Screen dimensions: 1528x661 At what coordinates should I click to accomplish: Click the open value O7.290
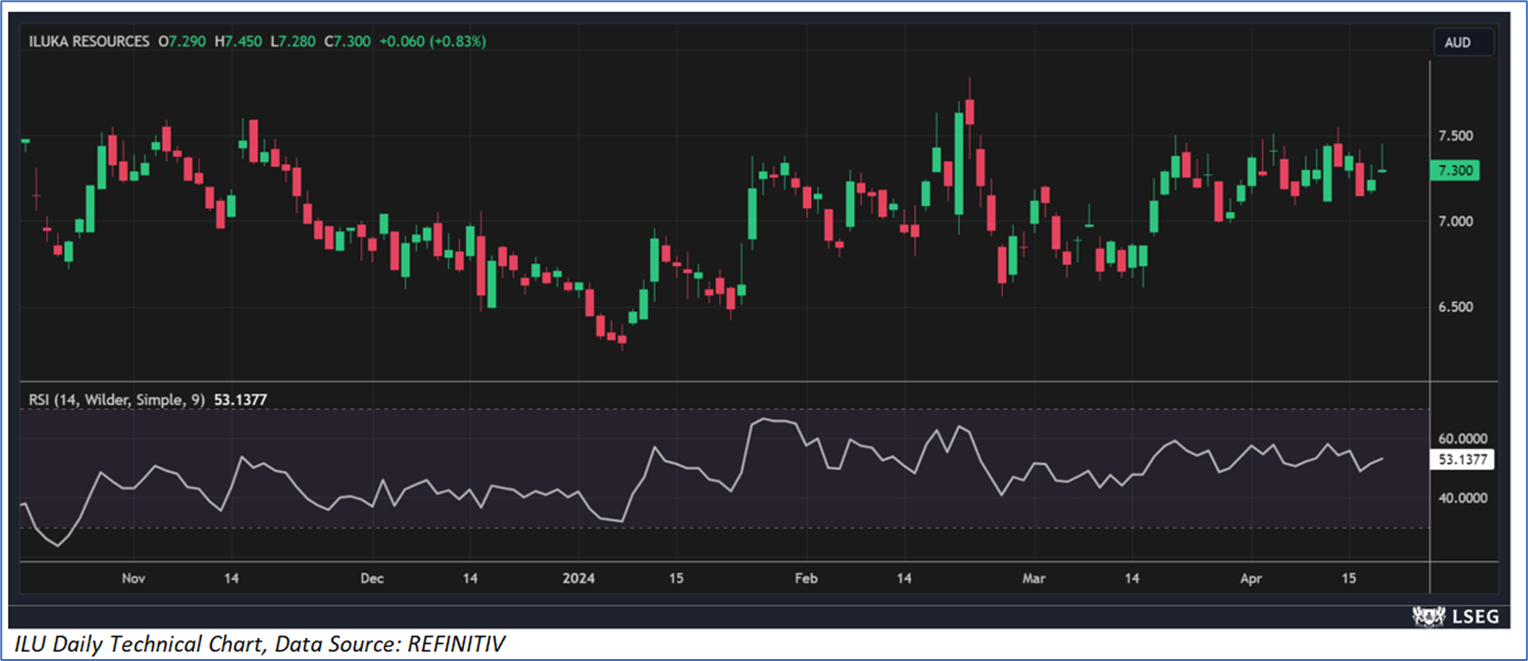coord(182,42)
